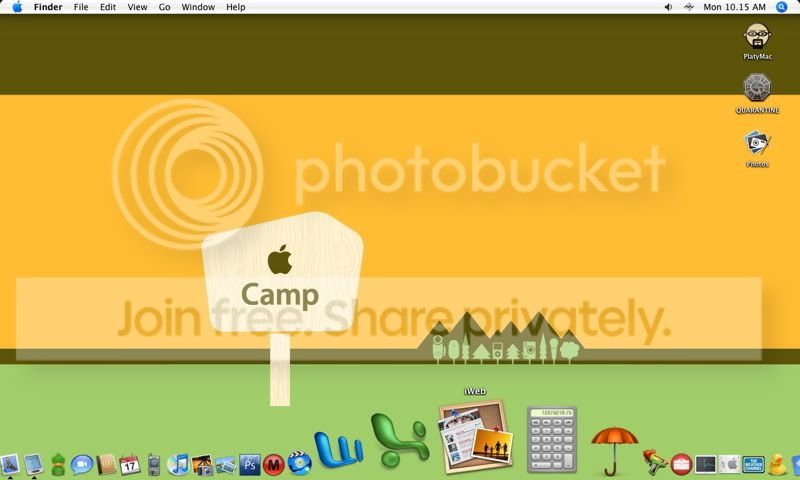800x480 pixels.
Task: Open Cyberduck rubber duck icon
Action: pos(778,465)
